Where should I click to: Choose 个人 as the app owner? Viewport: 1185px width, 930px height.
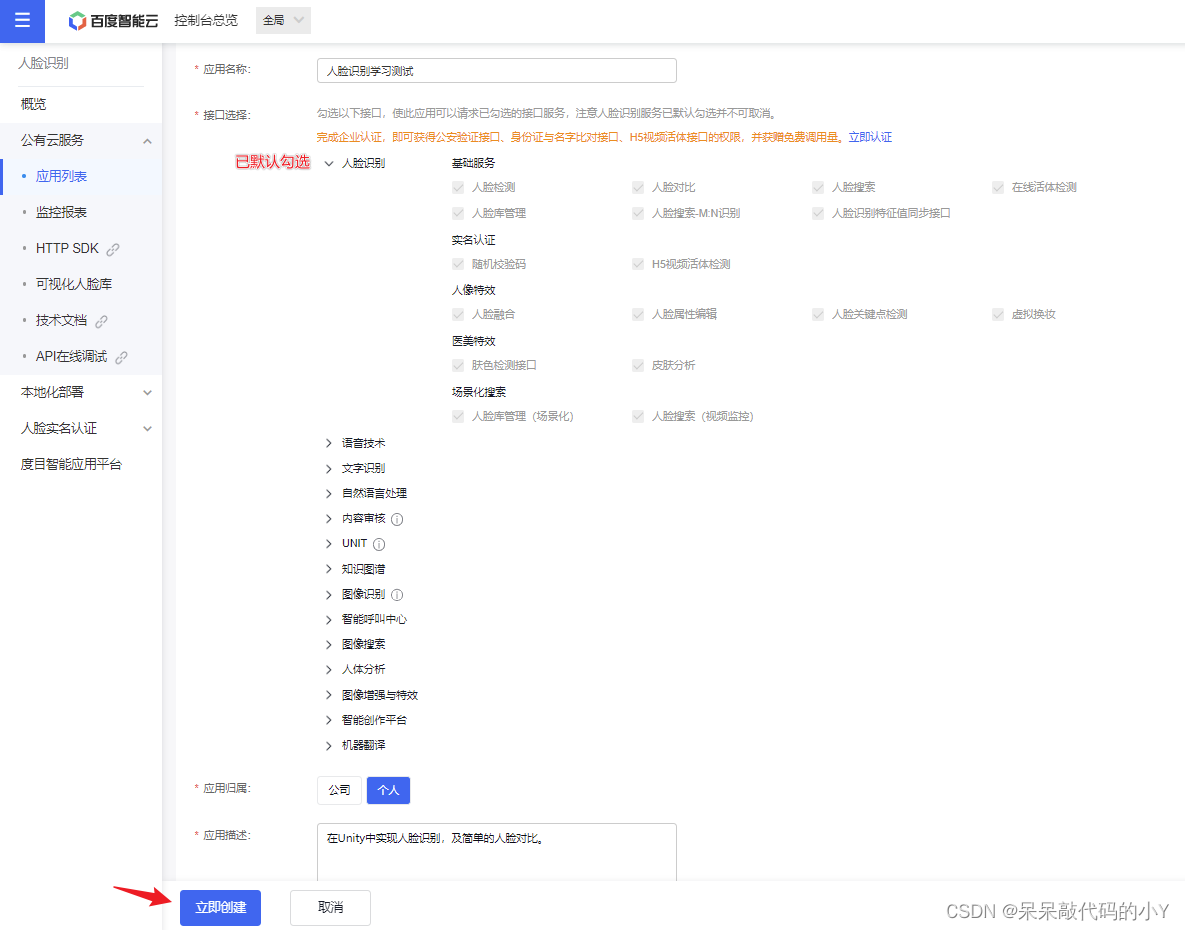point(388,790)
